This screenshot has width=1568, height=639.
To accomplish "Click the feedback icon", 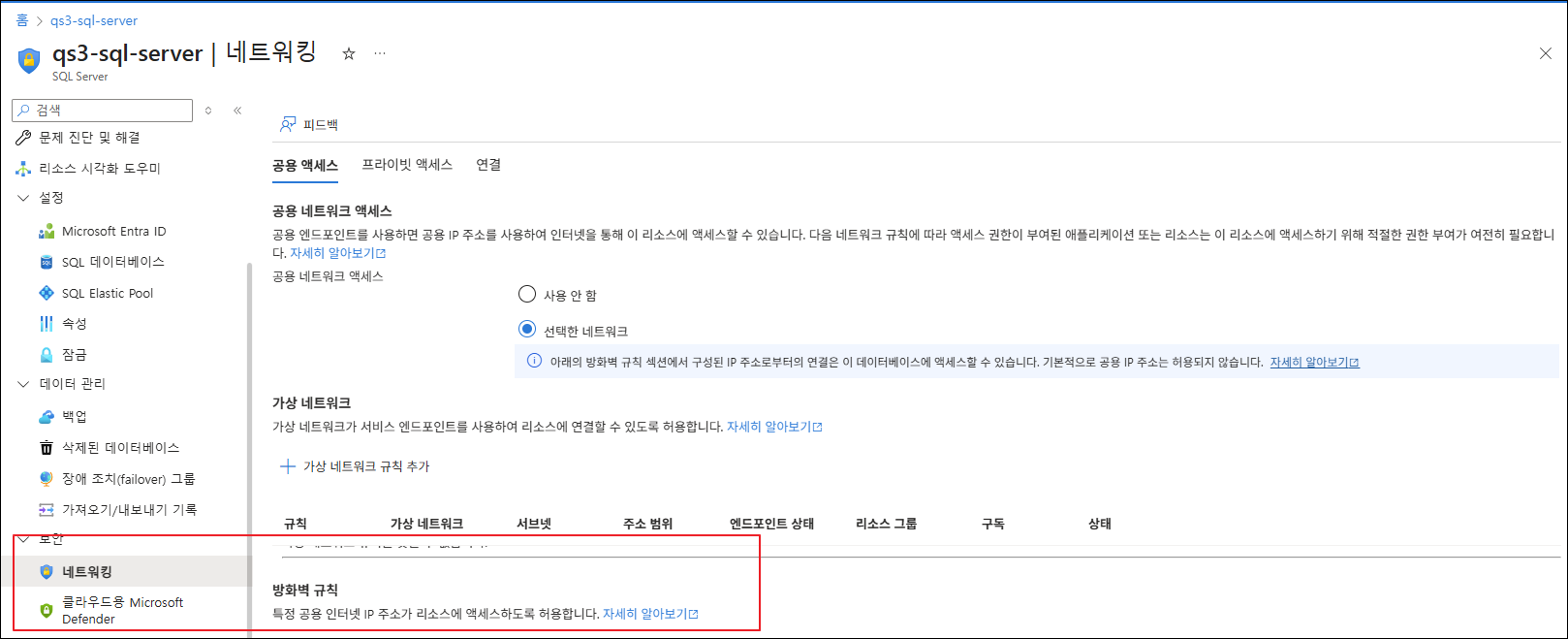I will tap(288, 124).
